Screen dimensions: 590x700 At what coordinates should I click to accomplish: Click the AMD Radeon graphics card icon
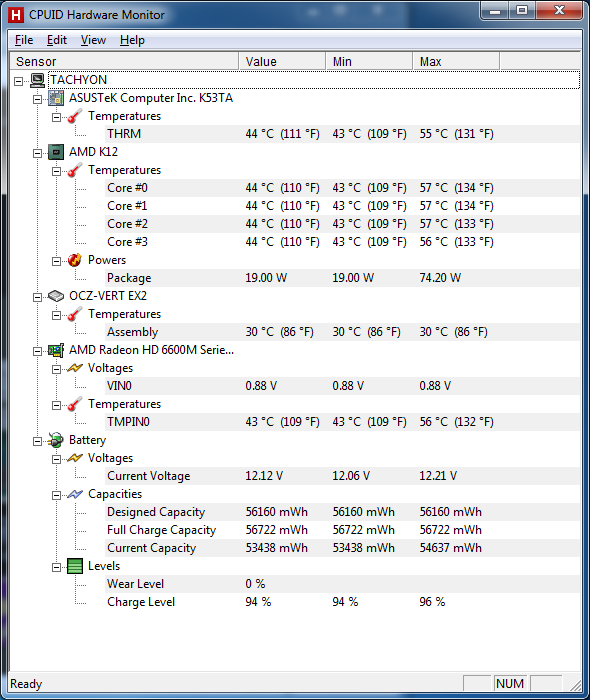click(x=56, y=350)
